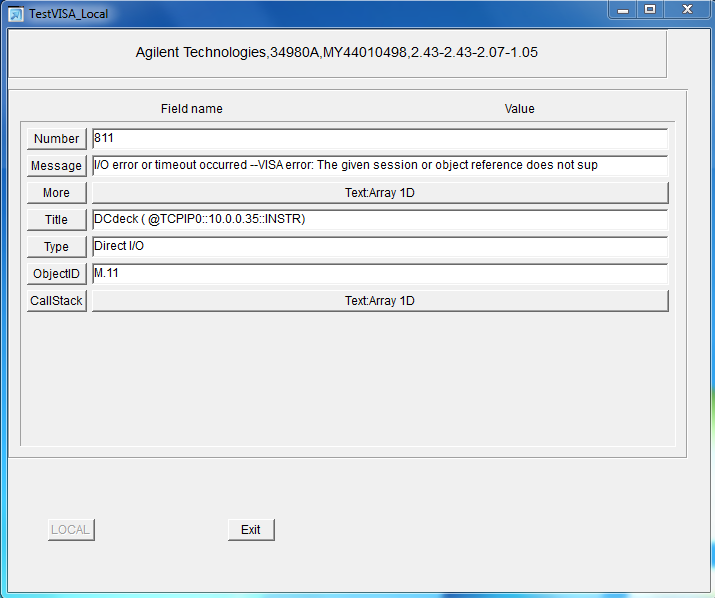
Task: Click into the I/O error Message value field
Action: 379,166
